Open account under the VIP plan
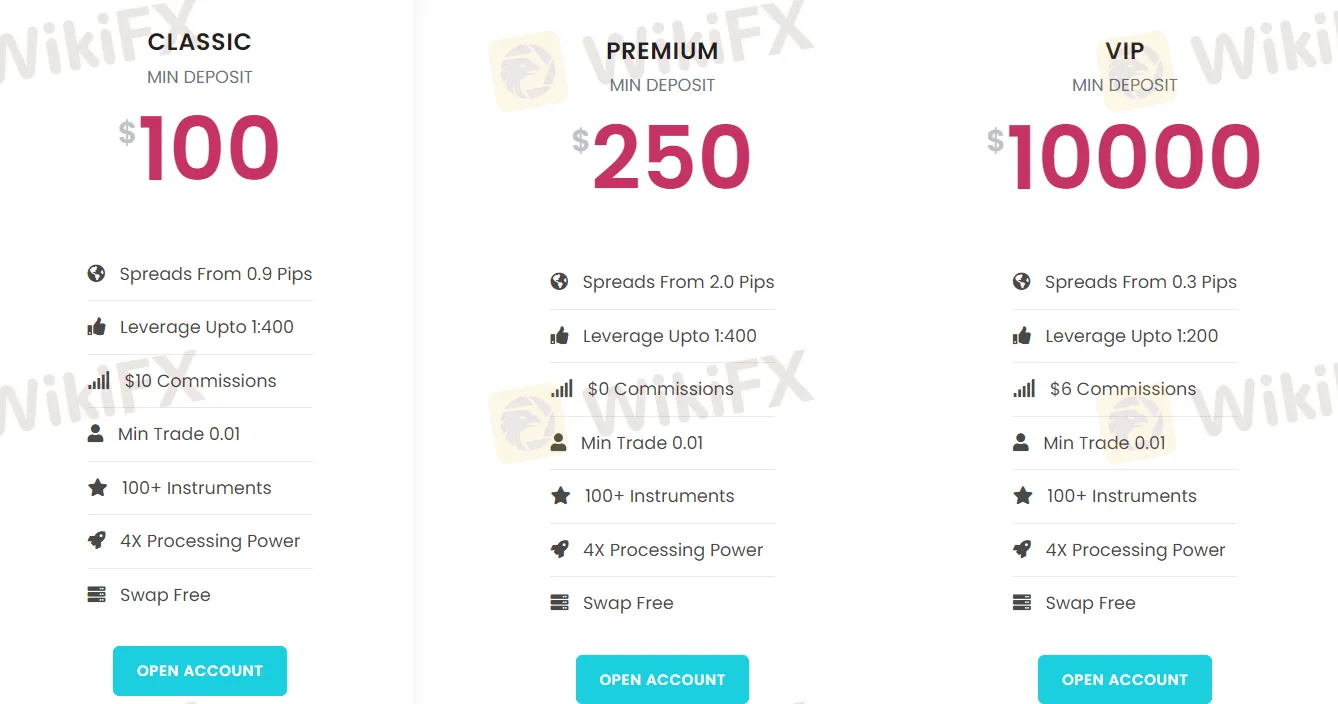 [1125, 680]
